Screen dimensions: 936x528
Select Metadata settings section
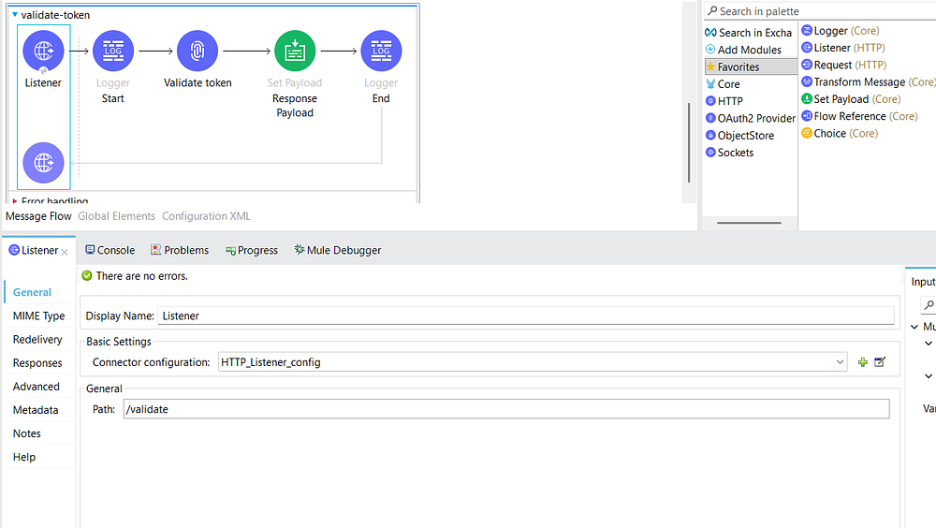pyautogui.click(x=35, y=410)
